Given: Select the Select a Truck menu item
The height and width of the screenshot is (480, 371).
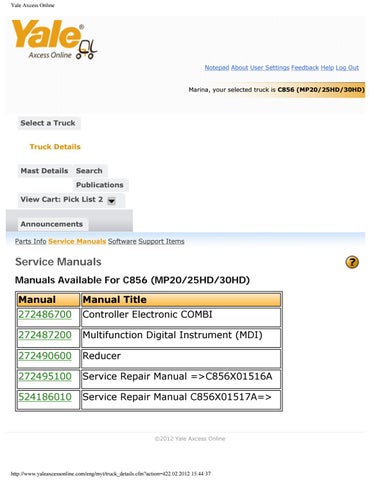Looking at the screenshot, I should (x=48, y=123).
